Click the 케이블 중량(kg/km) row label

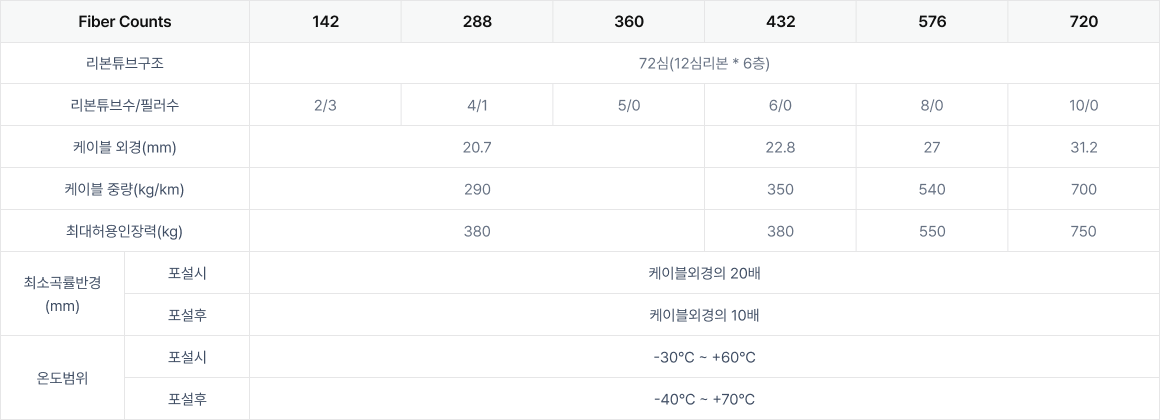(124, 189)
